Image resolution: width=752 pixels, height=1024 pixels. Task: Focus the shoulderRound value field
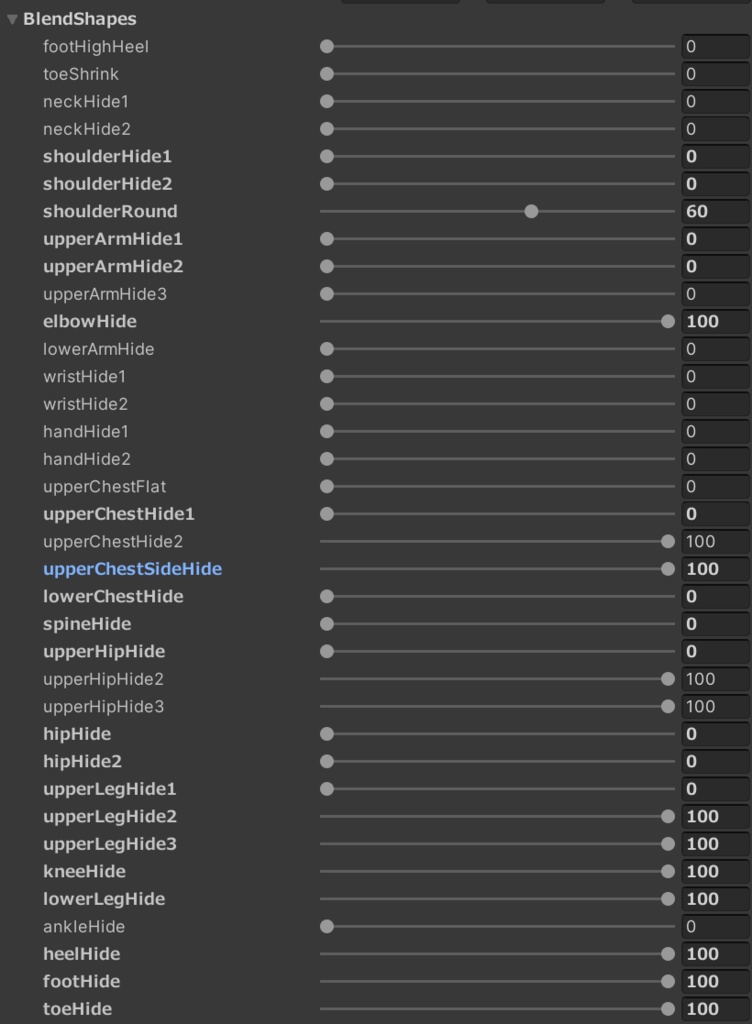pos(714,211)
